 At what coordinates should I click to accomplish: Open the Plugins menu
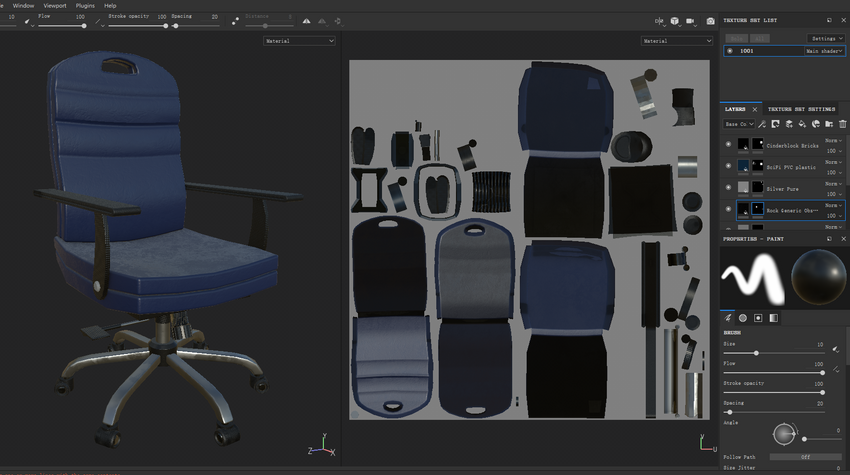coord(85,5)
